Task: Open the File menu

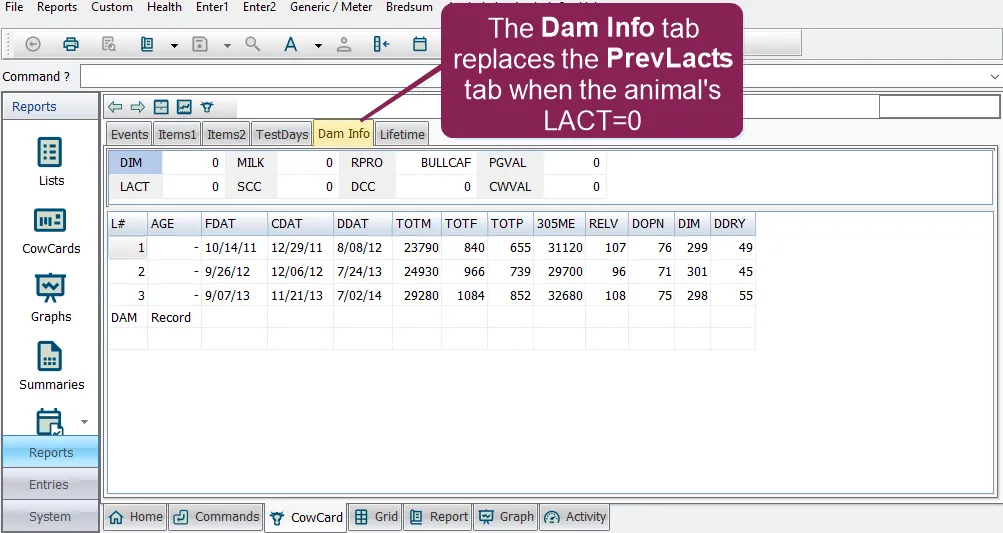Action: point(14,7)
